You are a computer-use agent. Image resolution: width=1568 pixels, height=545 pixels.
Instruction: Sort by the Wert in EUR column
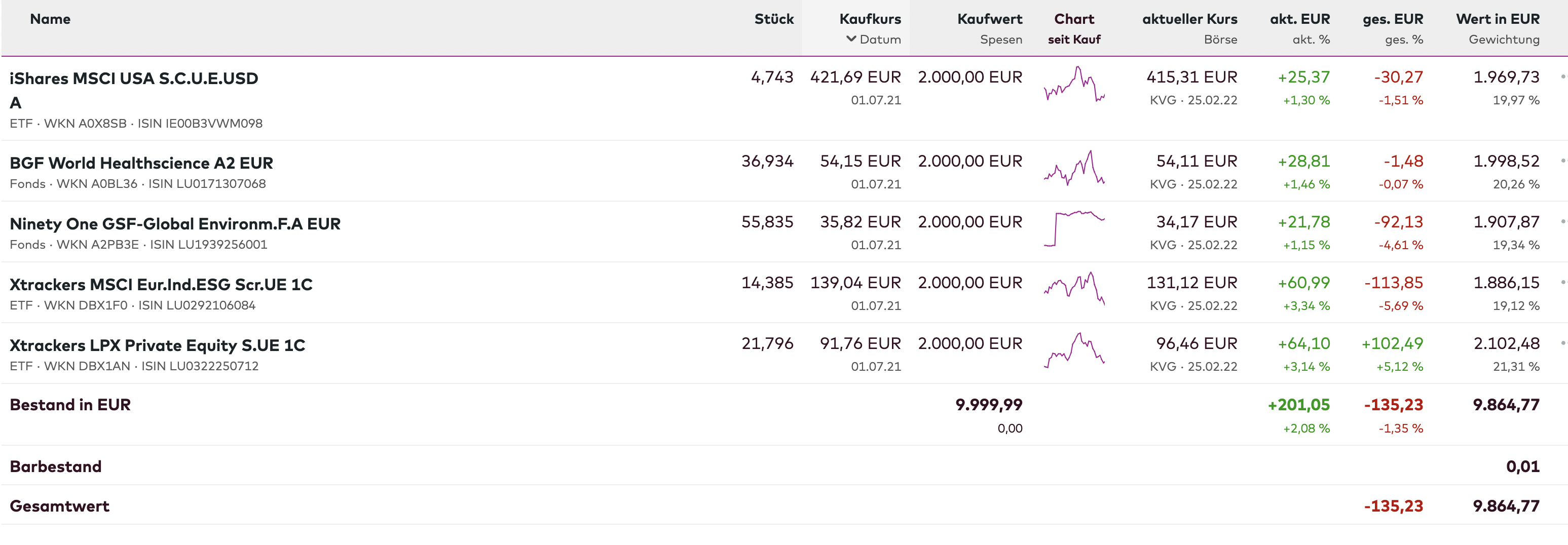click(1498, 19)
